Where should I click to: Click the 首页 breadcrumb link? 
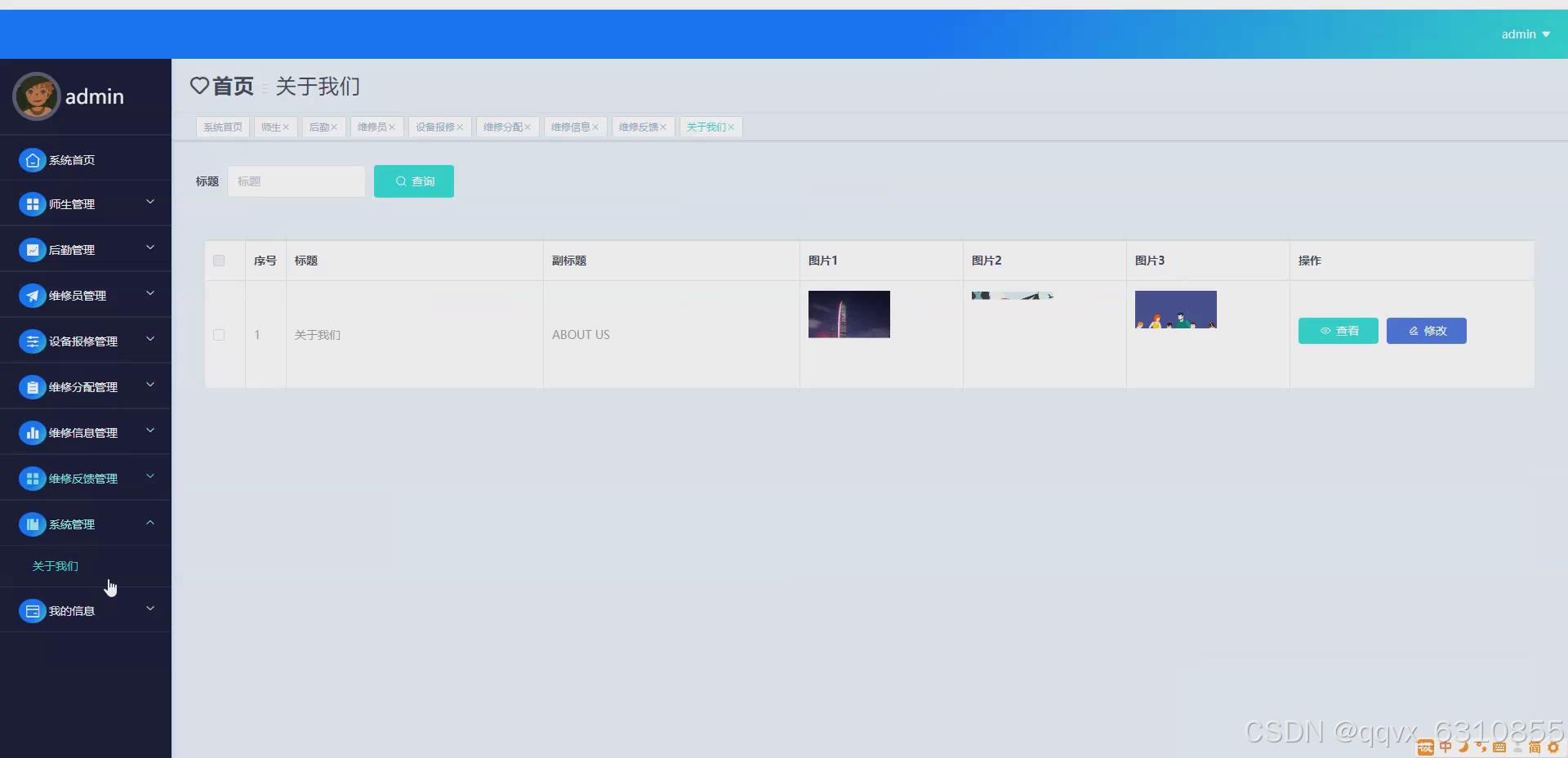pyautogui.click(x=233, y=86)
